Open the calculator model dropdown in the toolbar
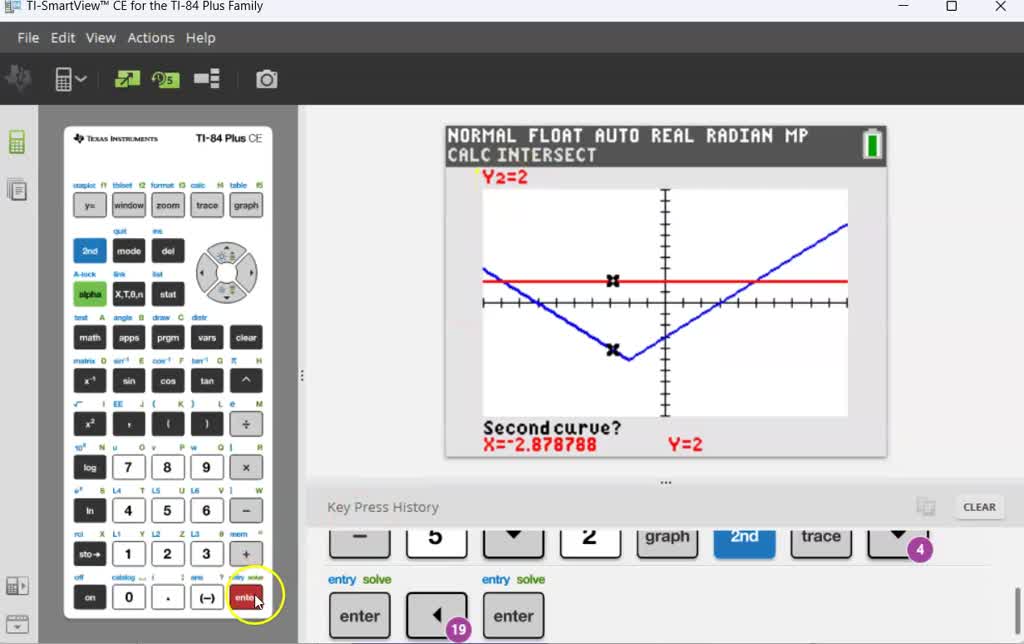Viewport: 1024px width, 644px height. coord(71,78)
